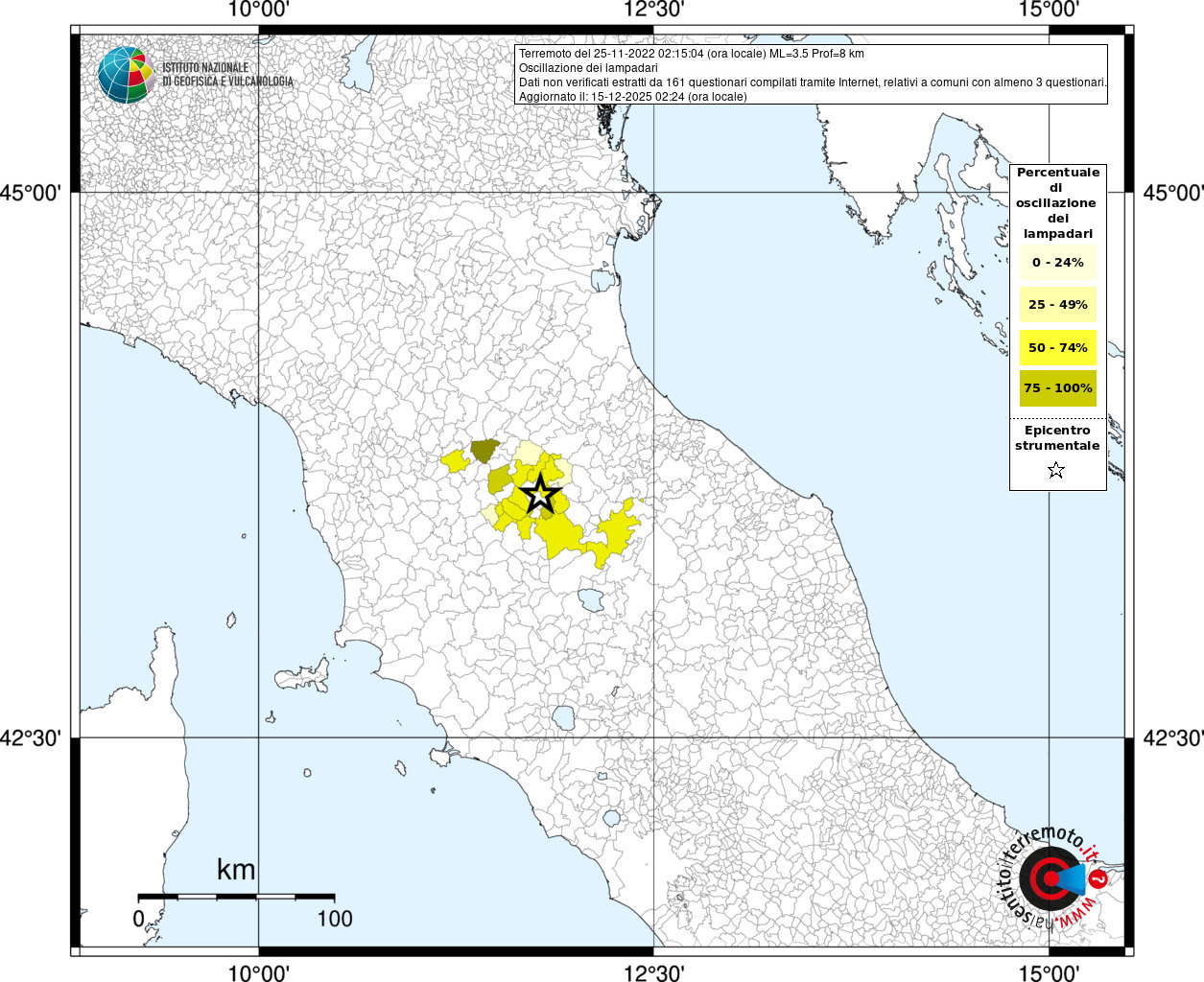
Task: Click the epicenter star on the map
Action: click(540, 495)
